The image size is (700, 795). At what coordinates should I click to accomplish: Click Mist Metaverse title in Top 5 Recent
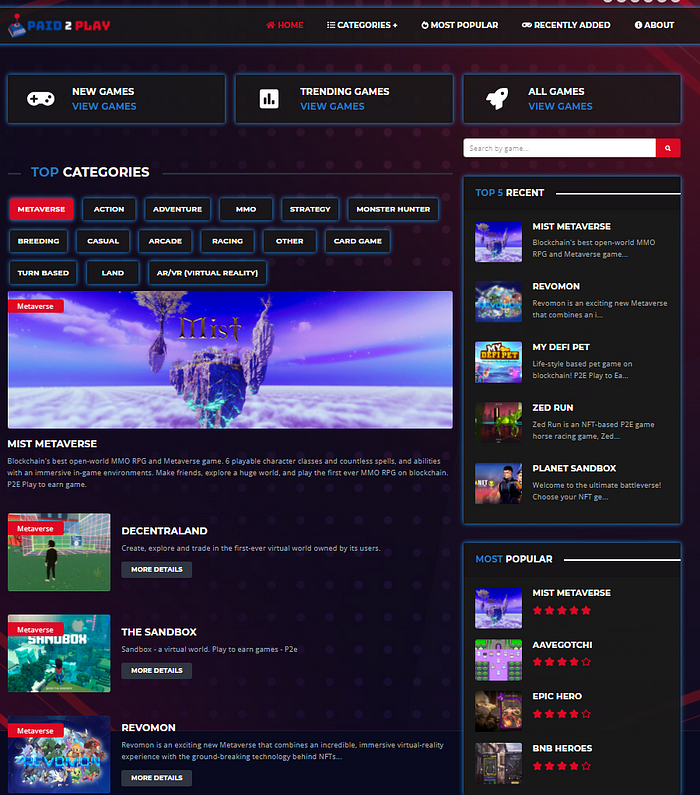tap(571, 227)
